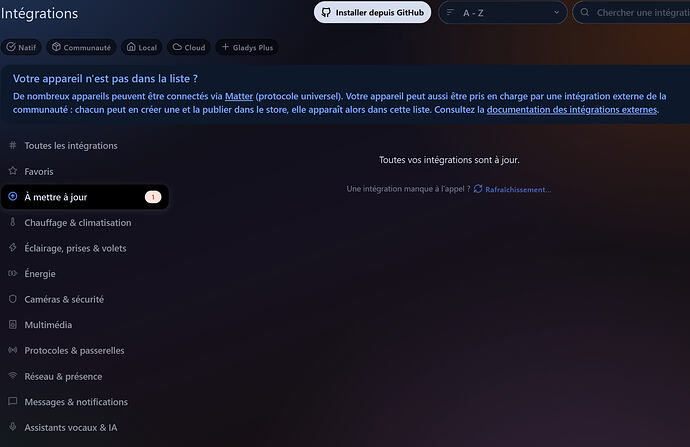690x447 pixels.
Task: Click the refresh icon beside Rafraîchissement
Action: 478,189
